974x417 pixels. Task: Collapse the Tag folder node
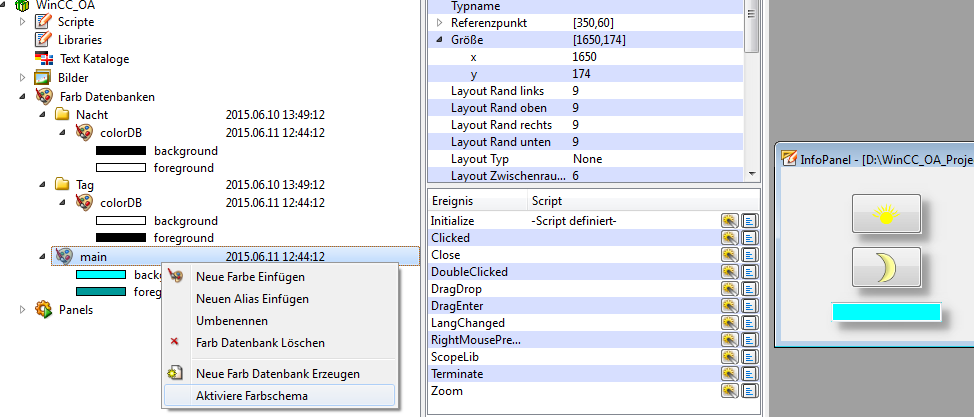pos(42,185)
